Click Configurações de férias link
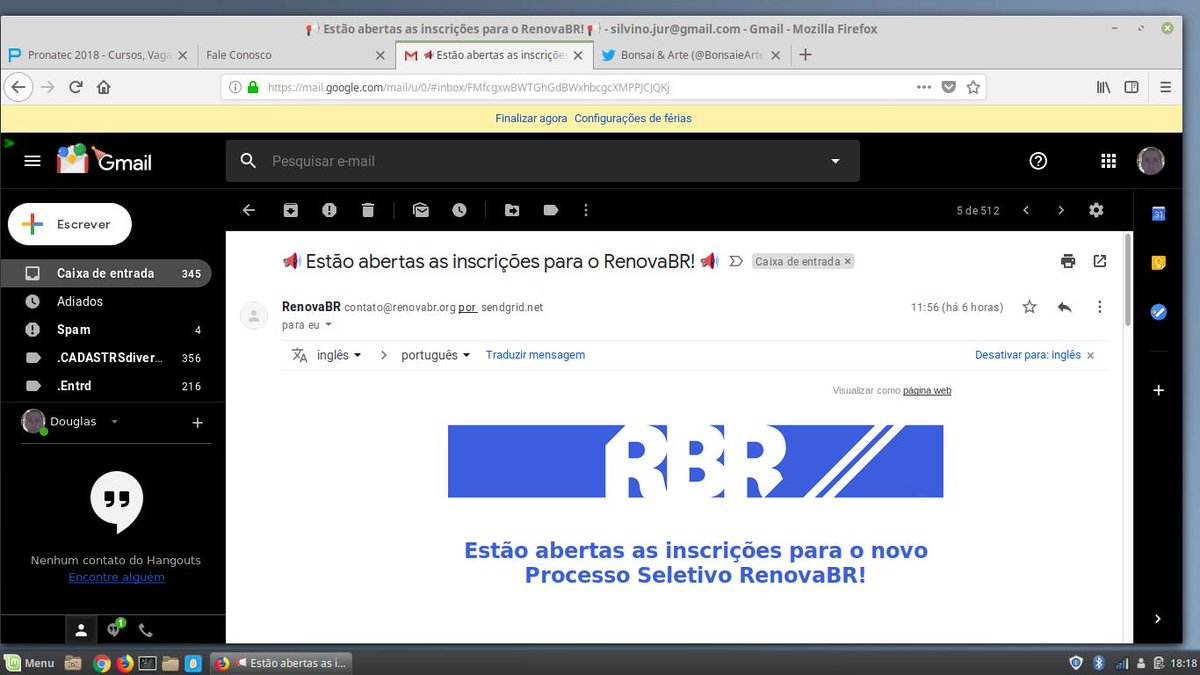The width and height of the screenshot is (1200, 675). click(633, 118)
